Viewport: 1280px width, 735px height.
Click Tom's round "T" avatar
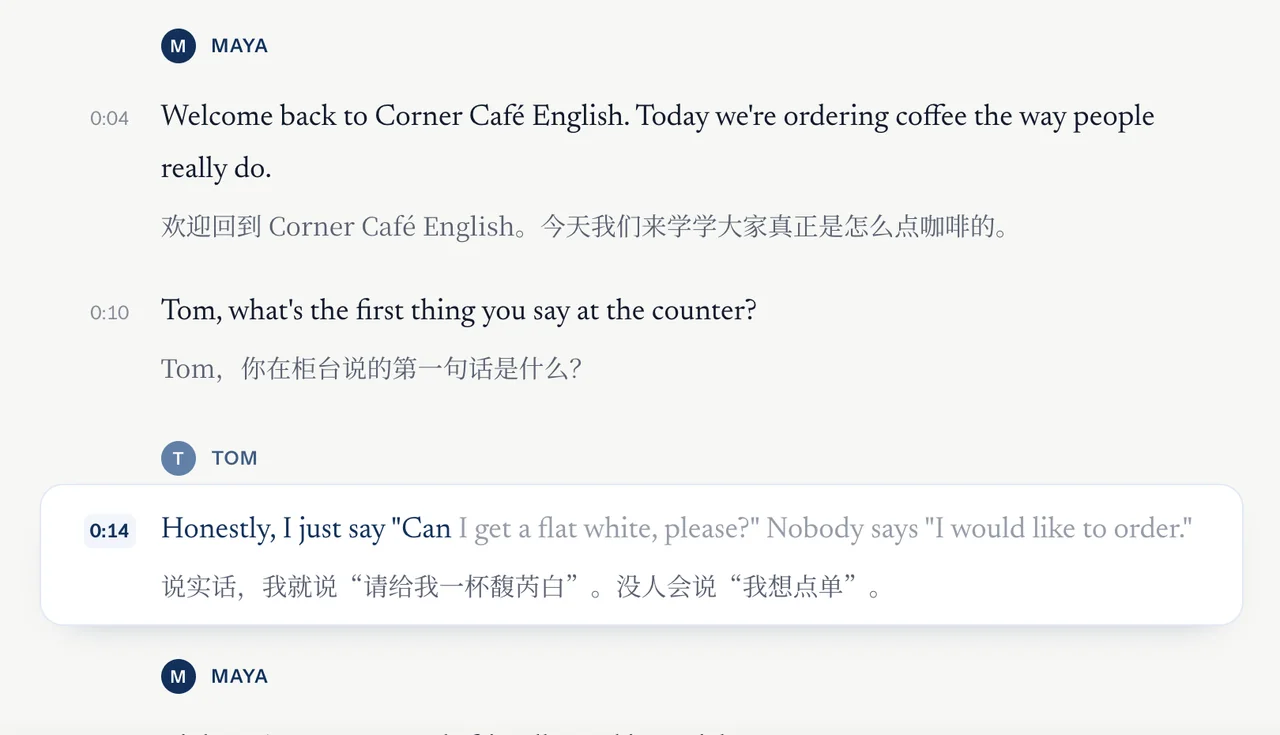point(178,458)
